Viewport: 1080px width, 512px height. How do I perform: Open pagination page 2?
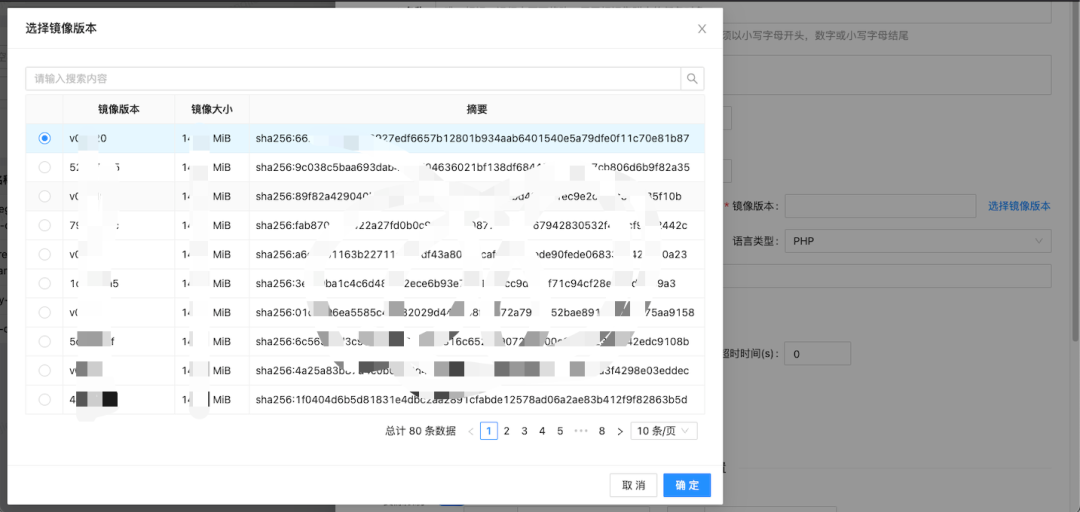click(x=506, y=431)
